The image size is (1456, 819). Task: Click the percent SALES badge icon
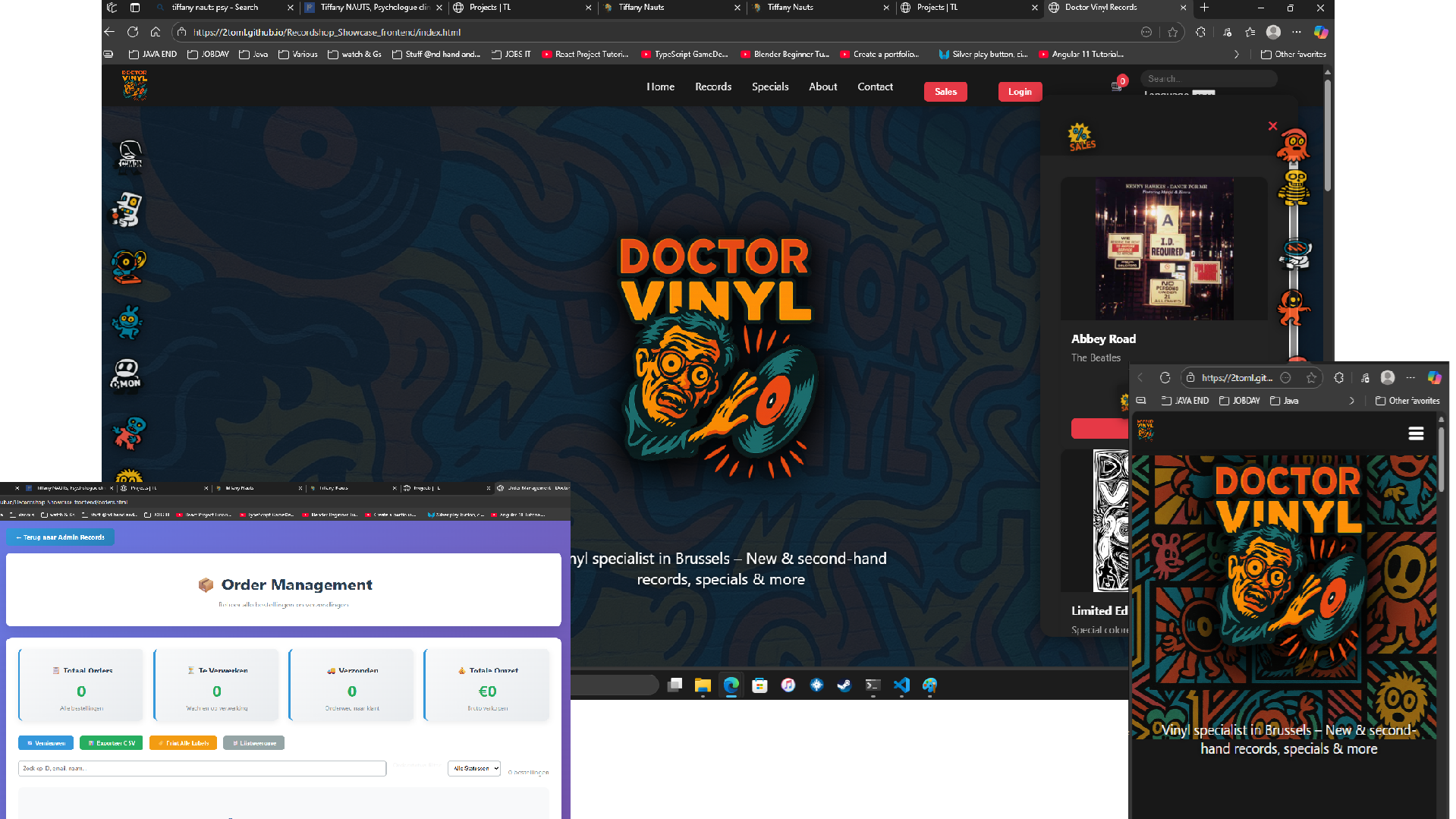(1081, 137)
